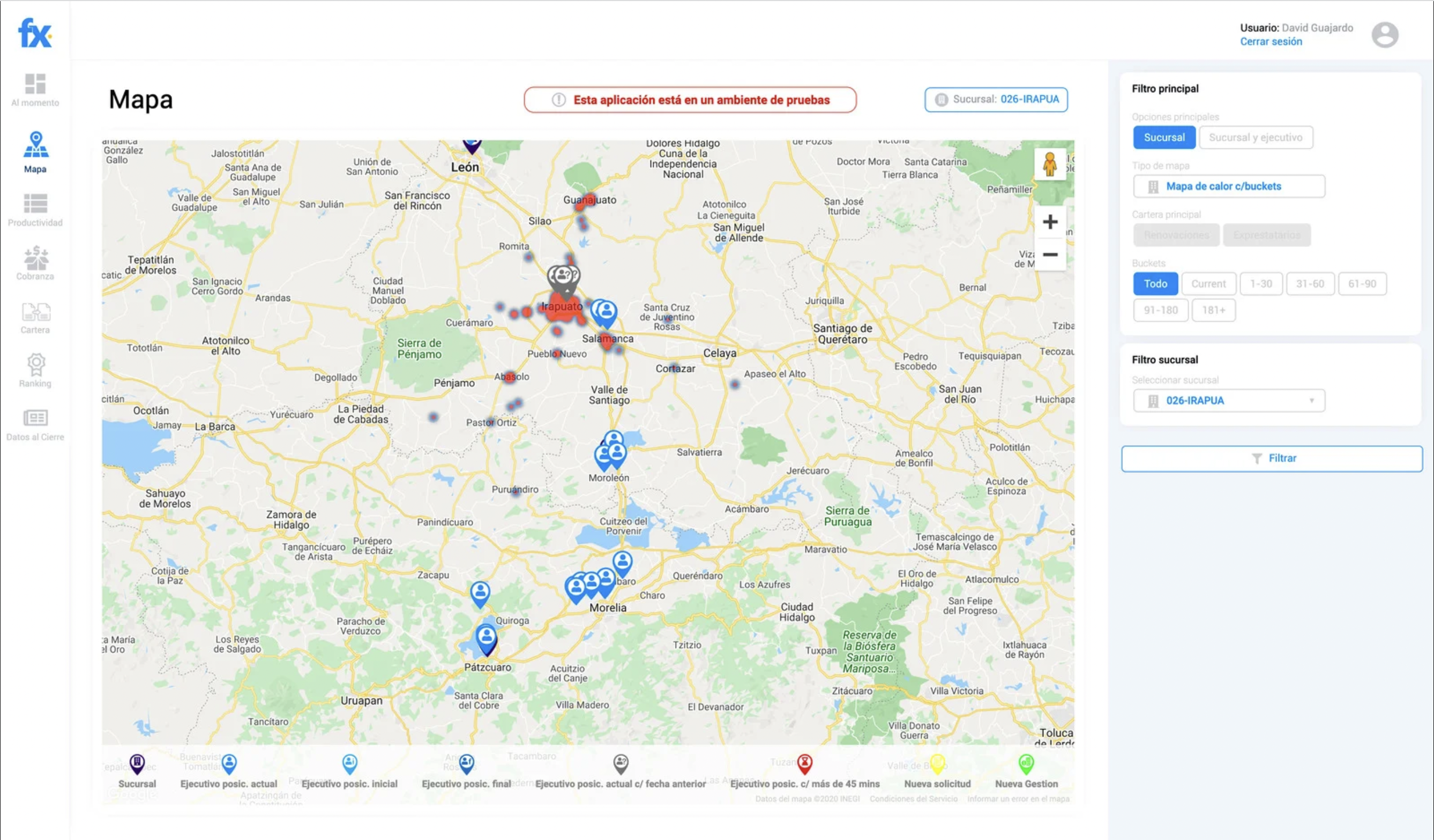Open Tipo de mapa dropdown selector
This screenshot has width=1434, height=840.
1229,186
